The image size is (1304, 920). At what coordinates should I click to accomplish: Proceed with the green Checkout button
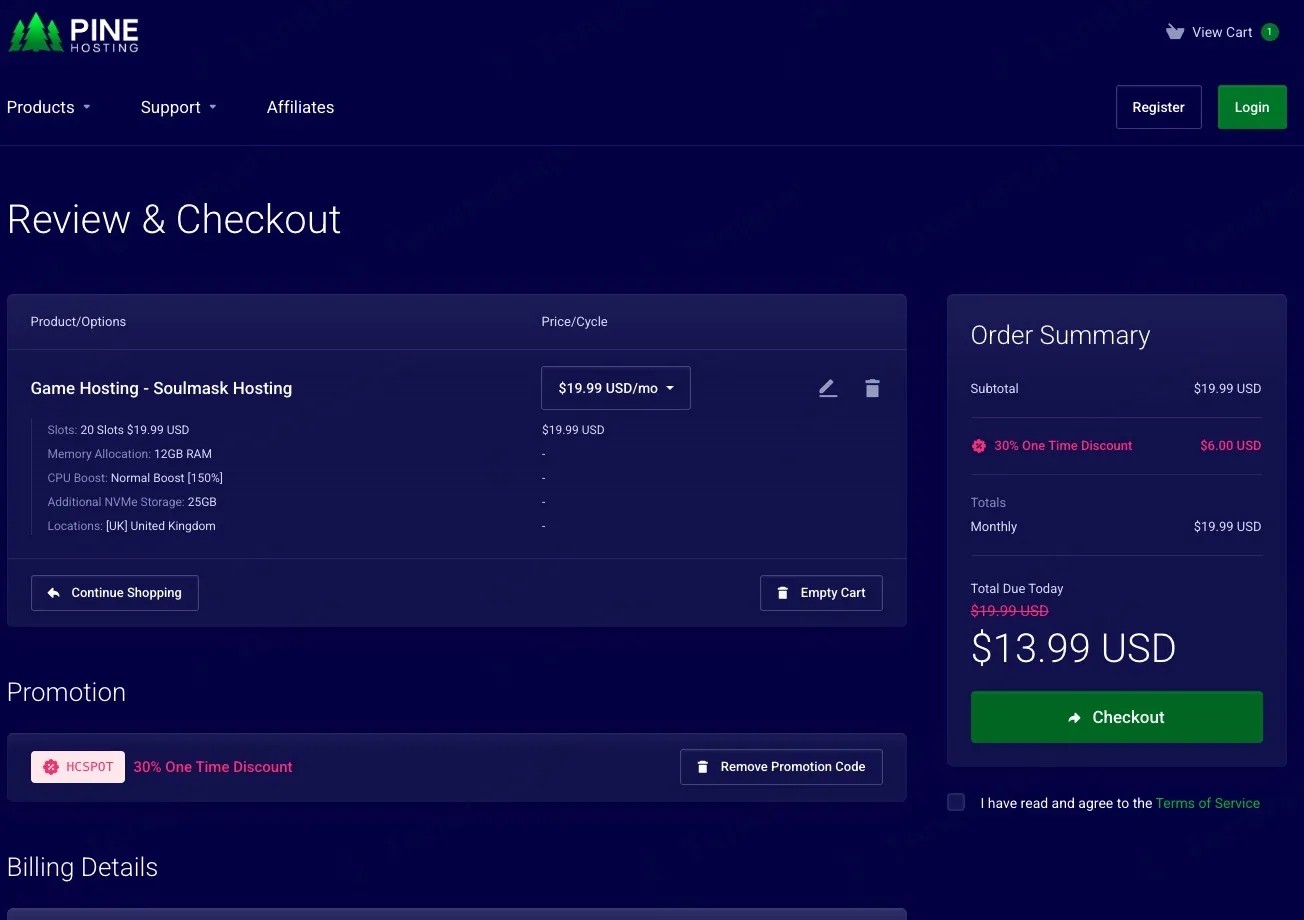pyautogui.click(x=1117, y=717)
